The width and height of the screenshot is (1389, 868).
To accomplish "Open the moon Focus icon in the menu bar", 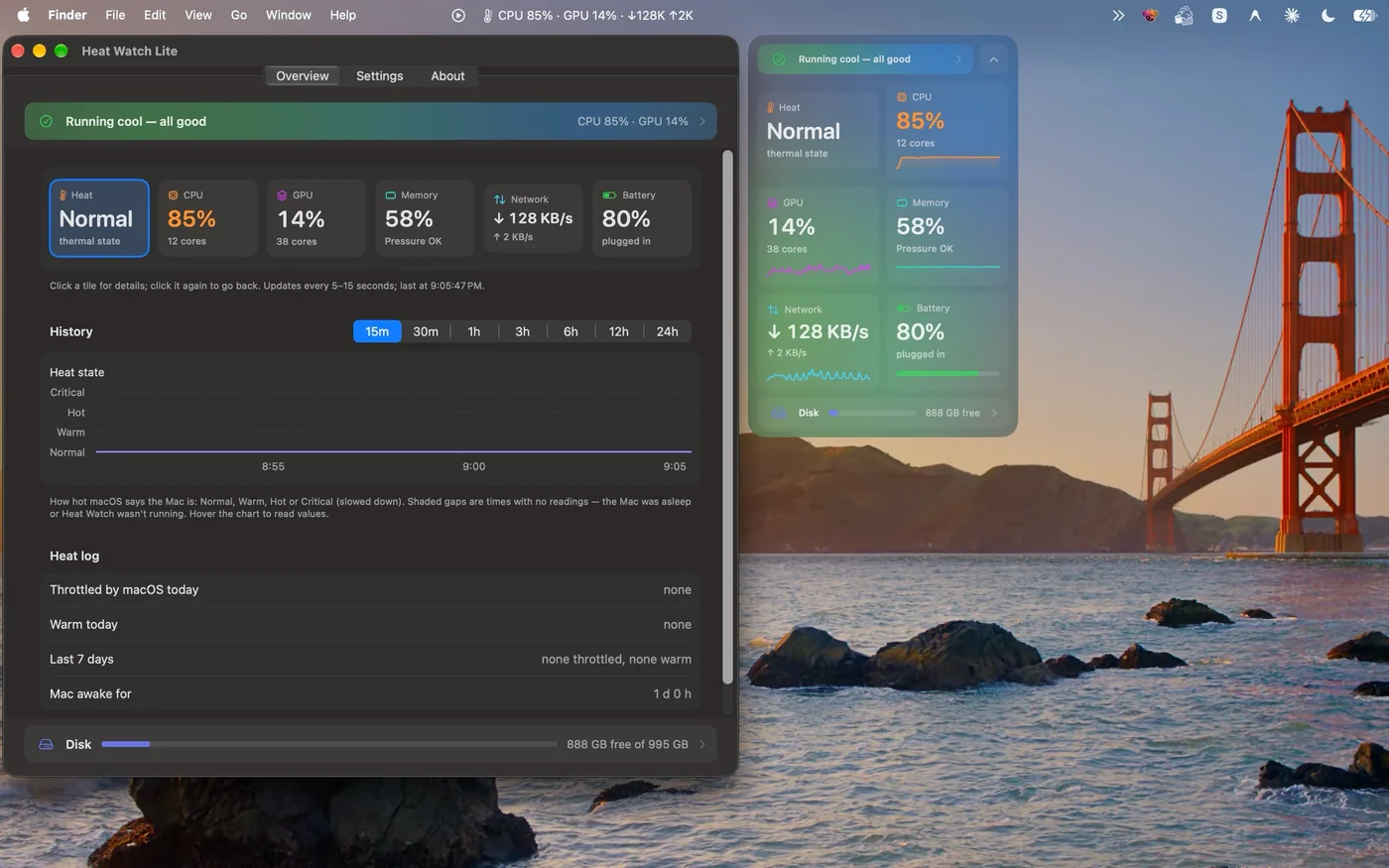I will (1327, 15).
